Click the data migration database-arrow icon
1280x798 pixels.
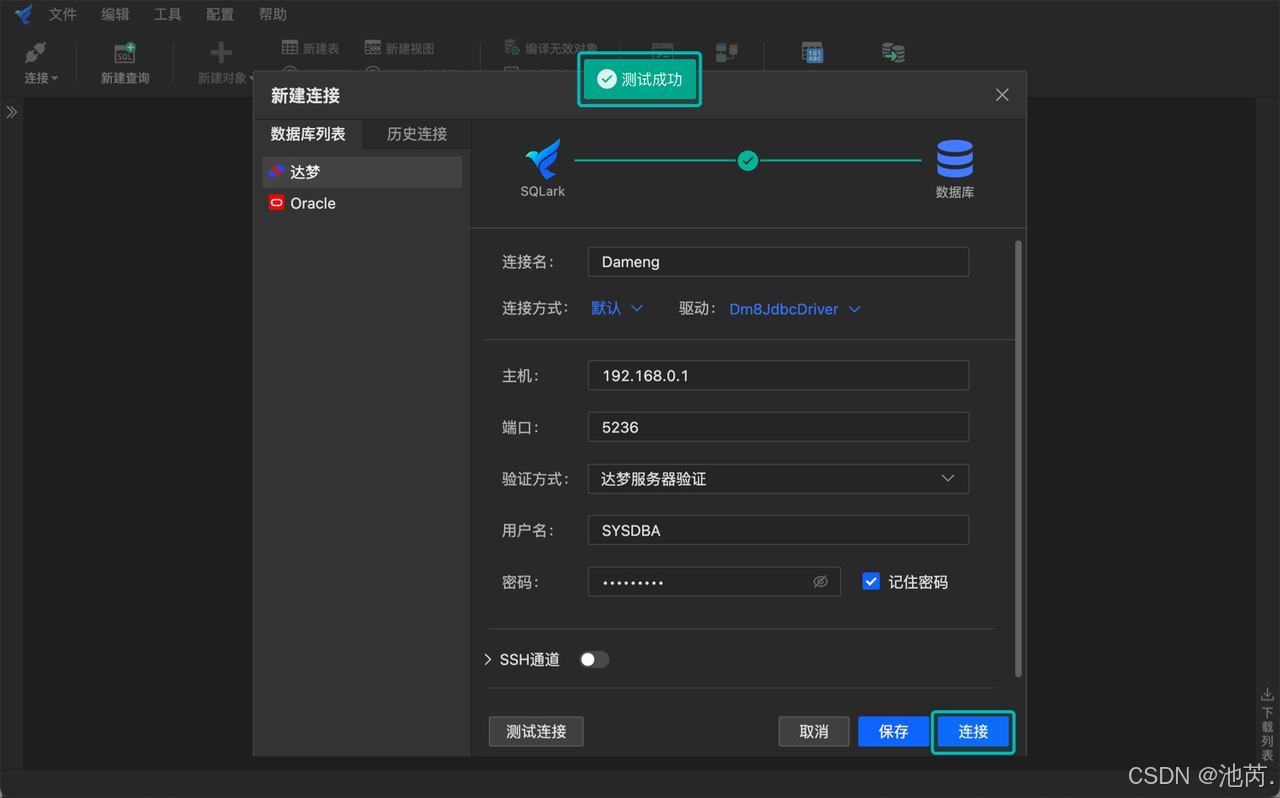(x=893, y=53)
